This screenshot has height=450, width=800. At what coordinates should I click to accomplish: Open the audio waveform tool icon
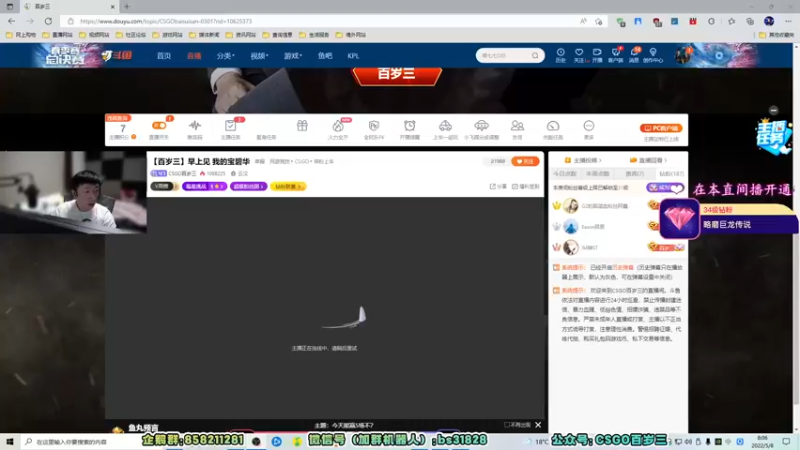point(194,126)
